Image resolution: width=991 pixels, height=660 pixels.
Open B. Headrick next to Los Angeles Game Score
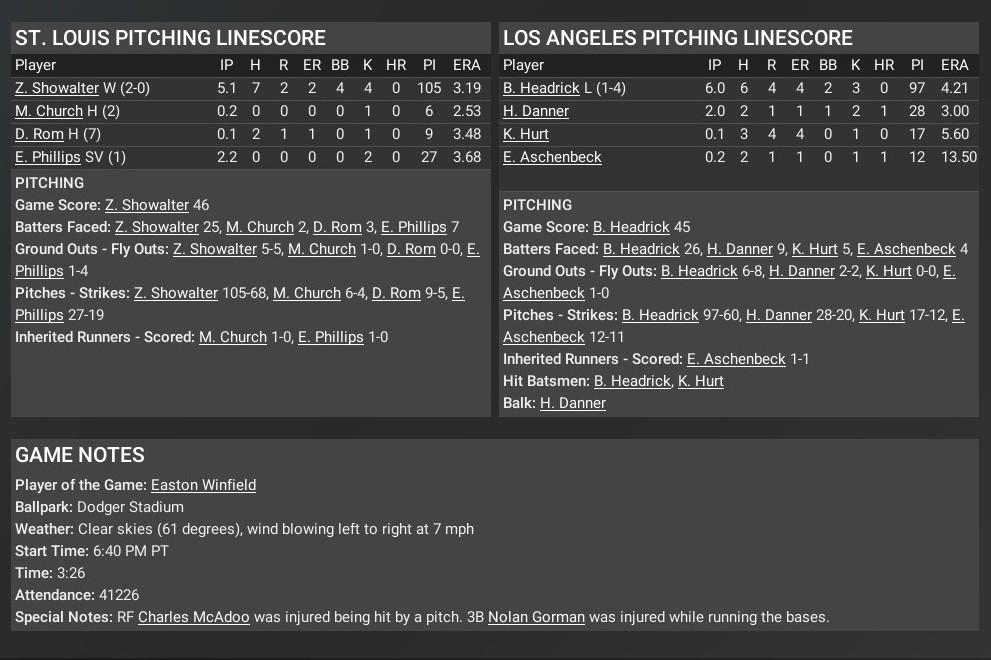coord(631,227)
